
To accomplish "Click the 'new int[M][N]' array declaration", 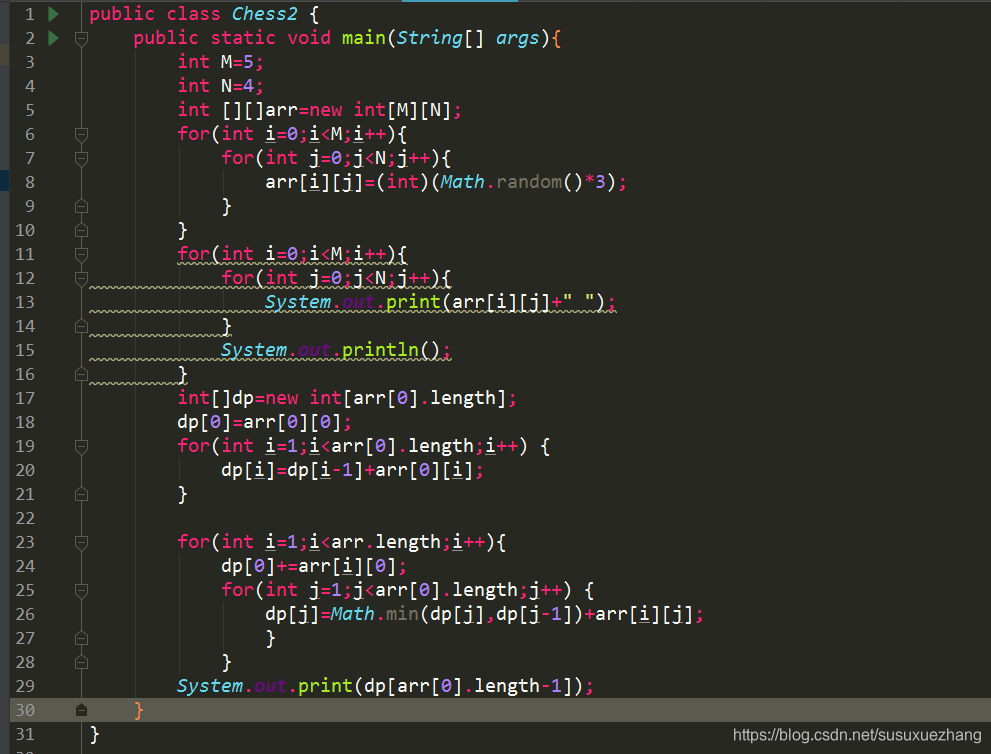I will pos(380,110).
